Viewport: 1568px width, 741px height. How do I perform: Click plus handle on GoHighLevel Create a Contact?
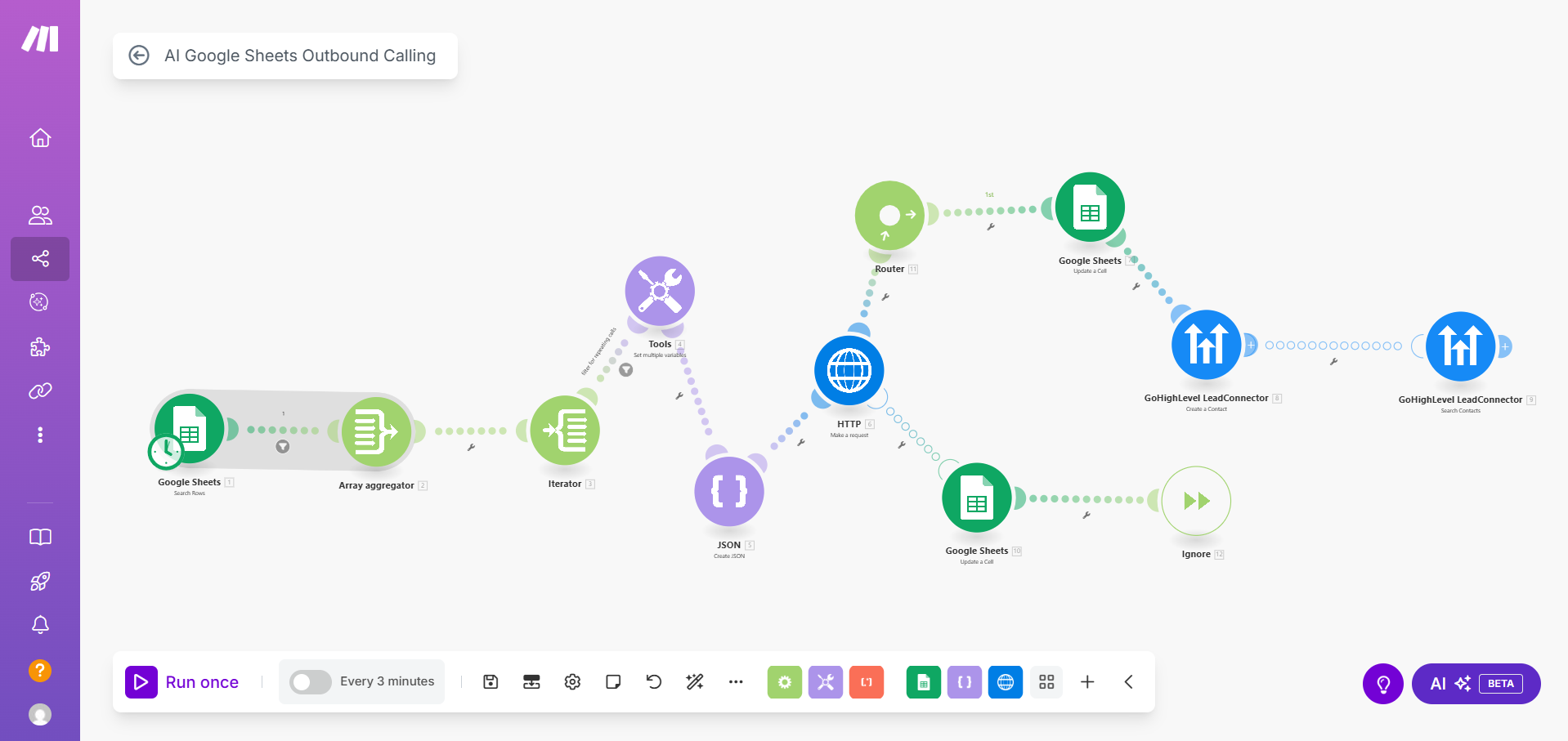click(1250, 345)
